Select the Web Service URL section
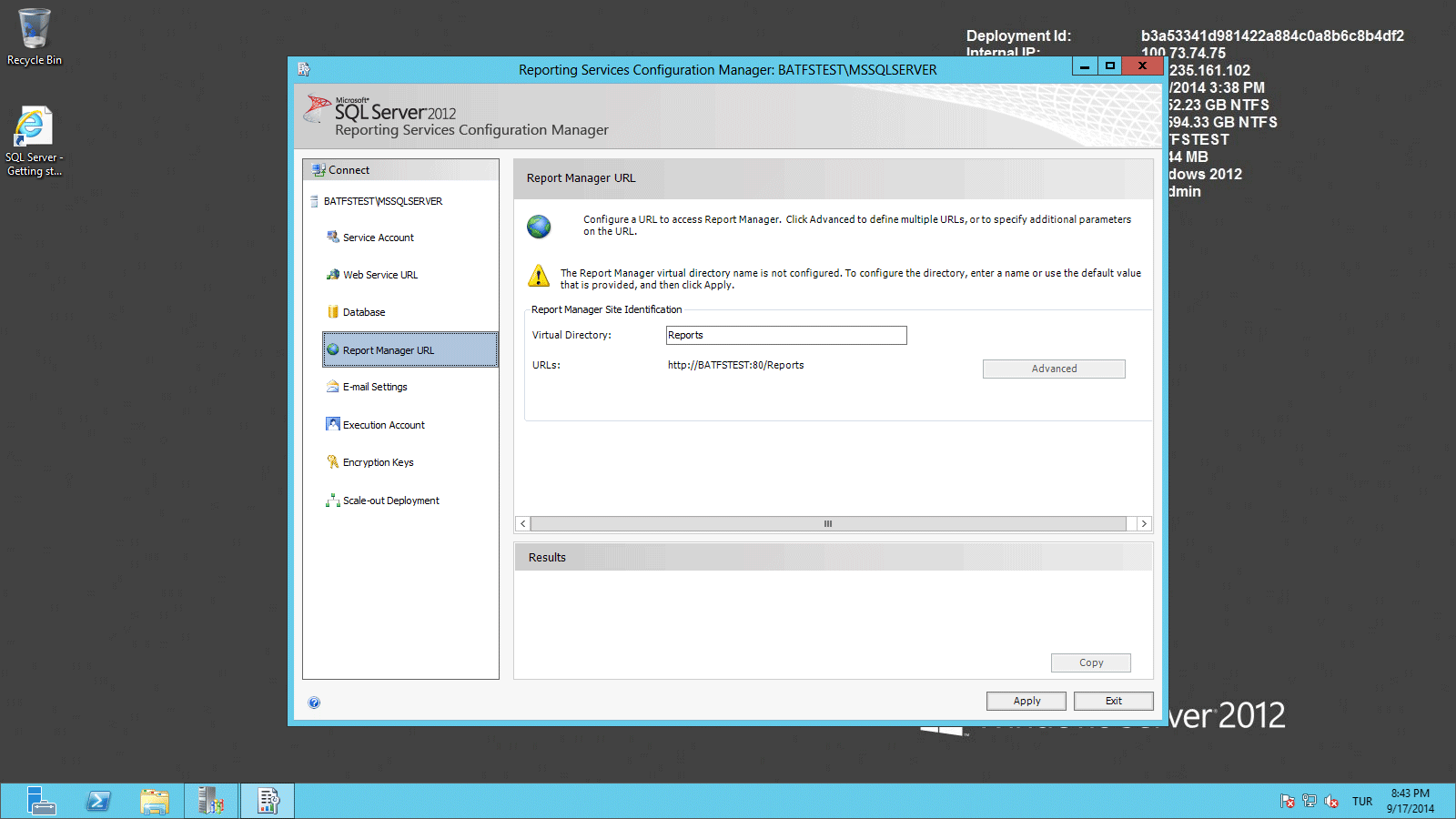1456x819 pixels. pyautogui.click(x=379, y=274)
